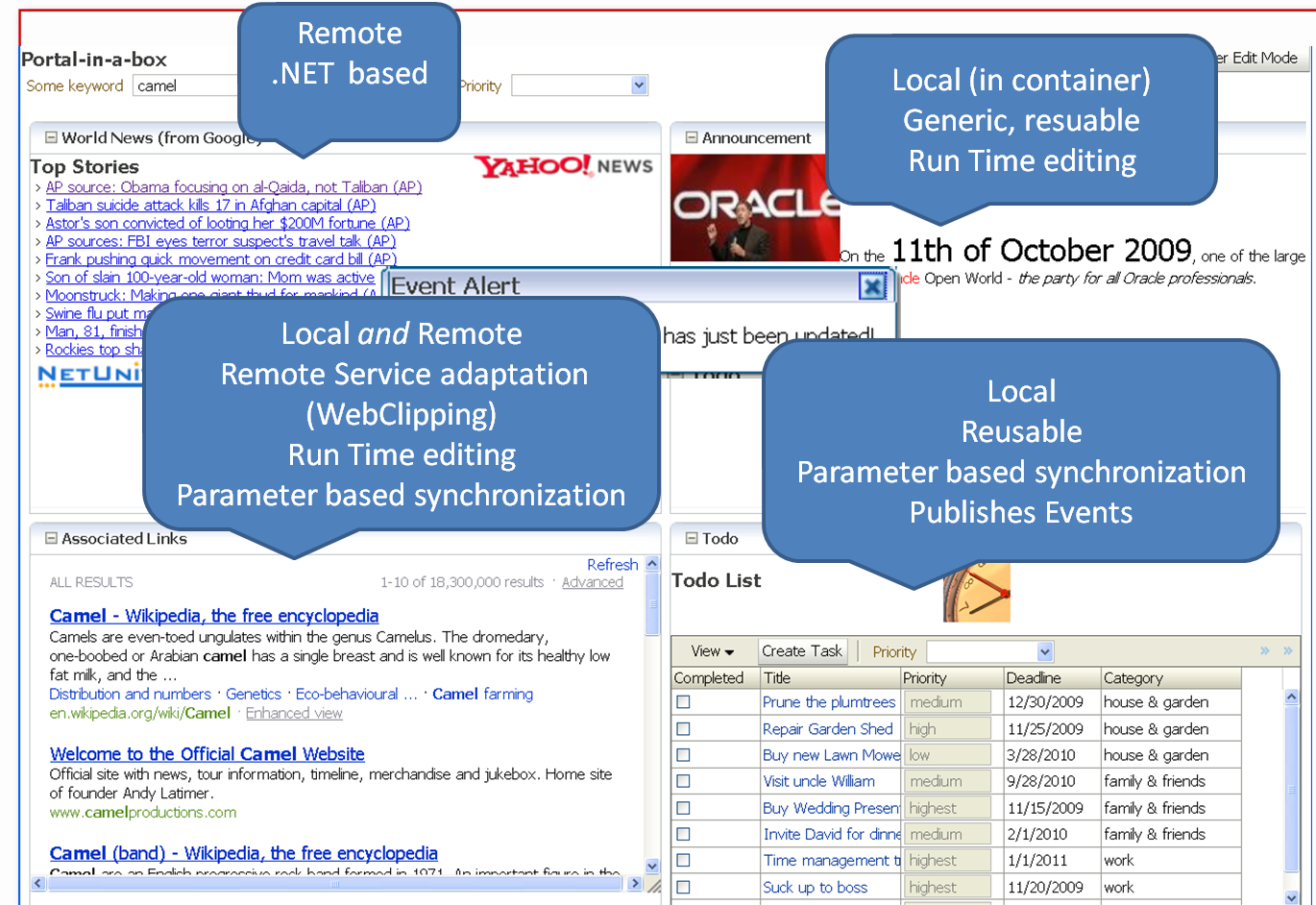Image resolution: width=1316 pixels, height=905 pixels.
Task: Click right arrow of Associated Links horizontal scrollbar
Action: (634, 883)
